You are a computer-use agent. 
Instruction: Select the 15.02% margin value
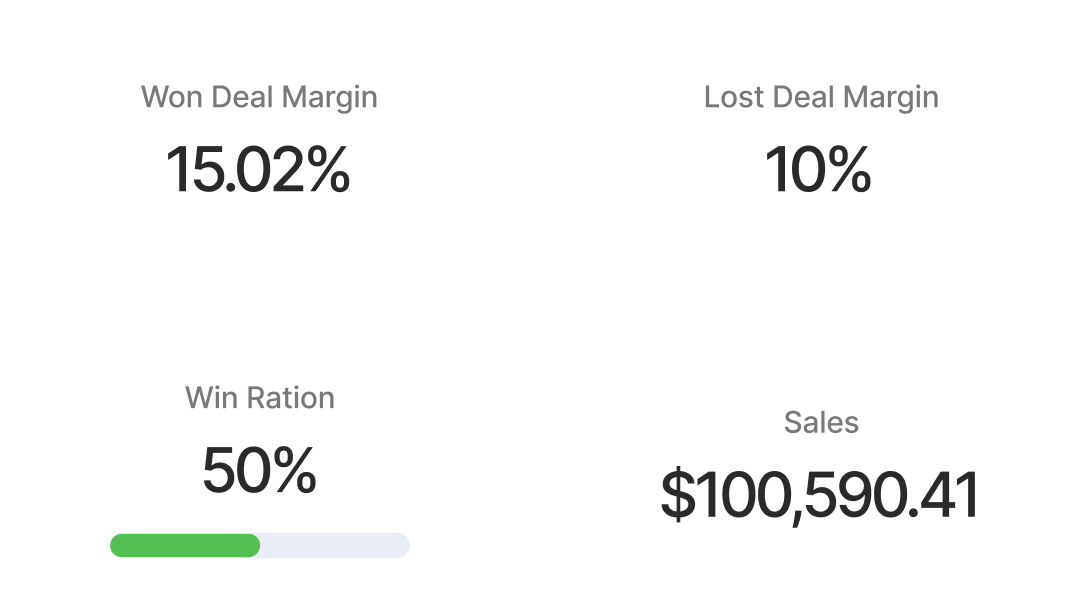(x=258, y=170)
